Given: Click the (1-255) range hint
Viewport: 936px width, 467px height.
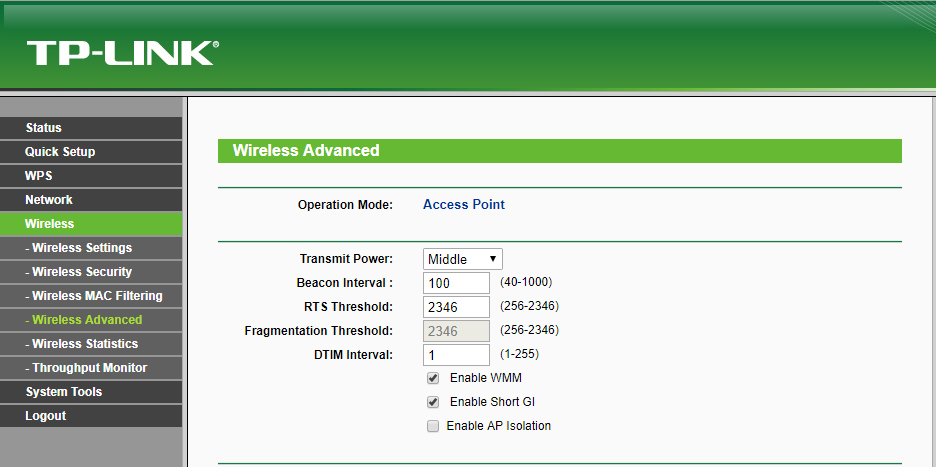Looking at the screenshot, I should 519,354.
